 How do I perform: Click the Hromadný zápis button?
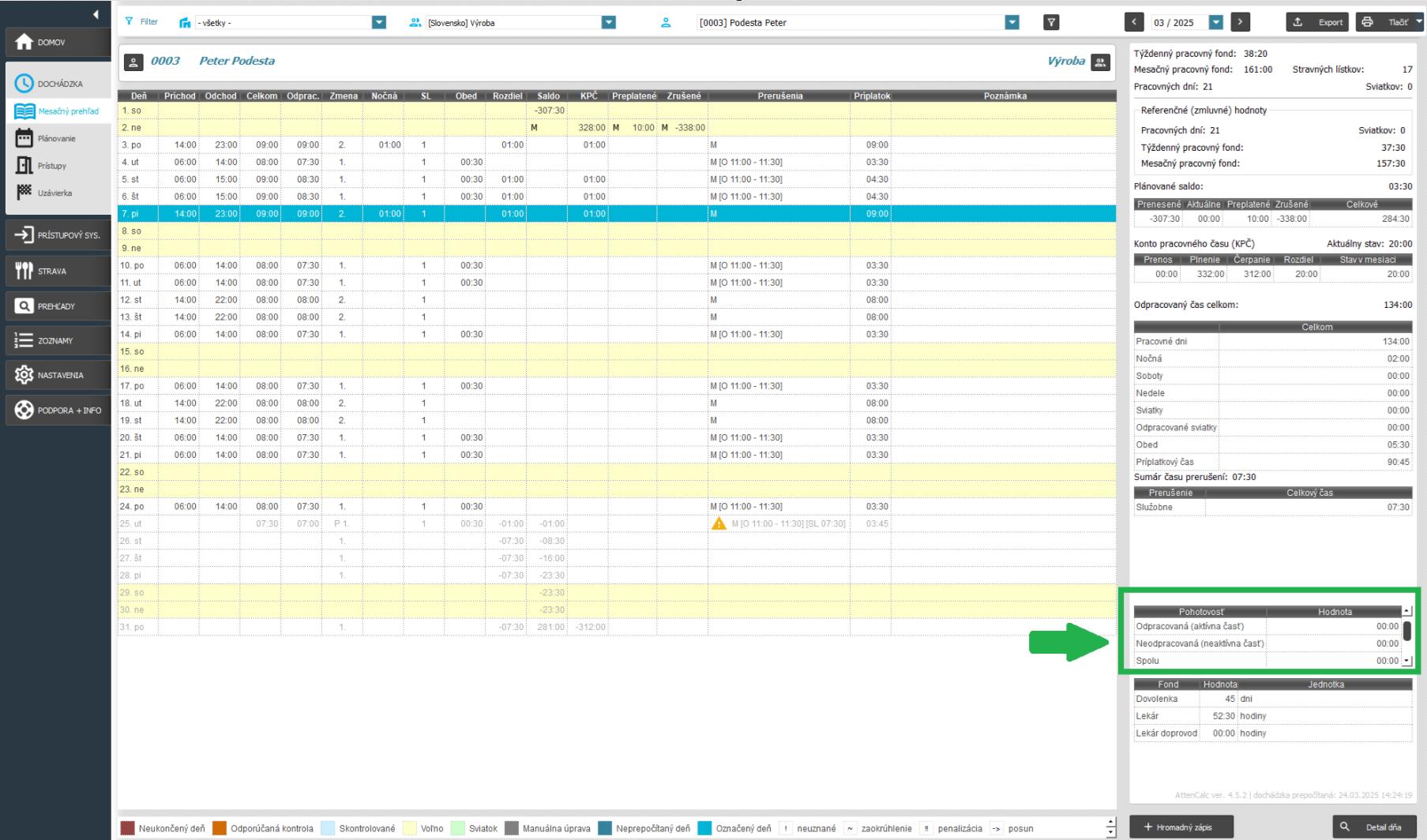(1181, 827)
